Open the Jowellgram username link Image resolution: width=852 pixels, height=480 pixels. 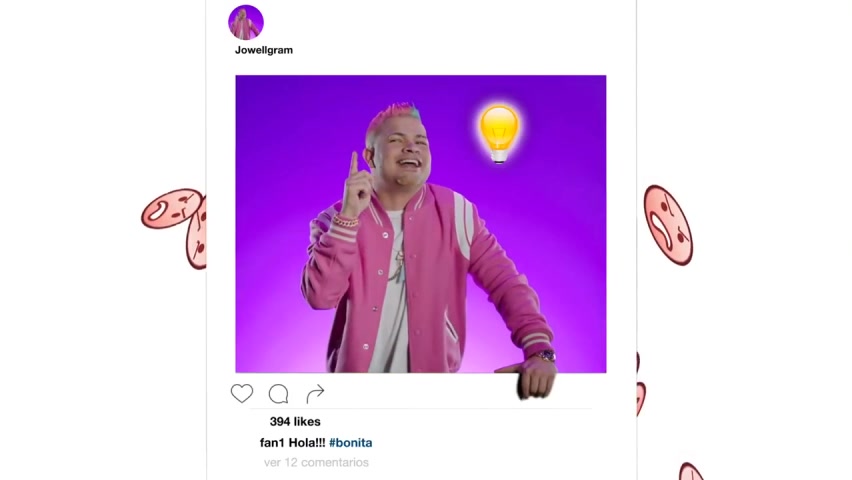(x=264, y=50)
